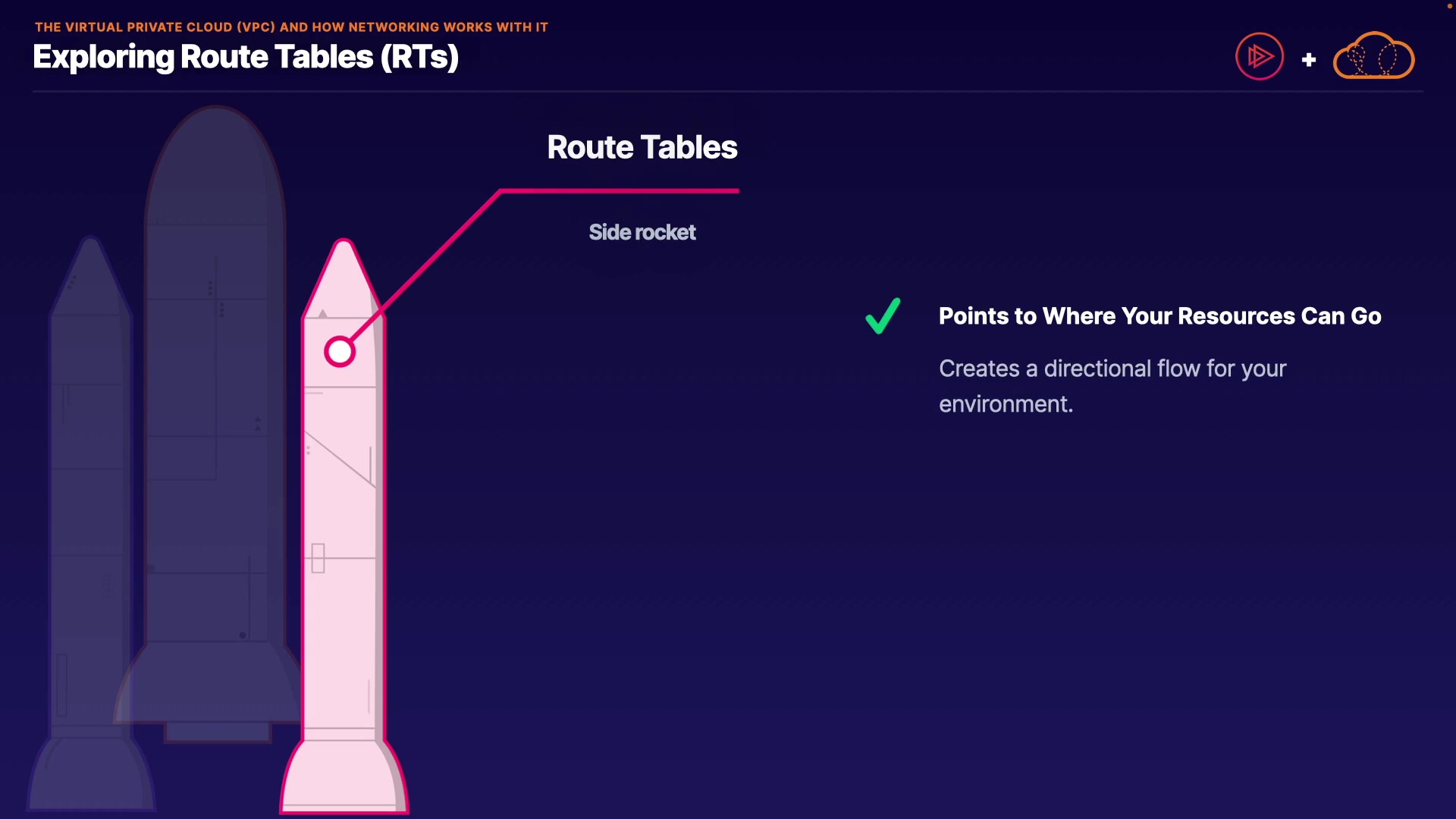1456x819 pixels.
Task: Click "Points to Where Your Resources Can Go"
Action: 1159,316
